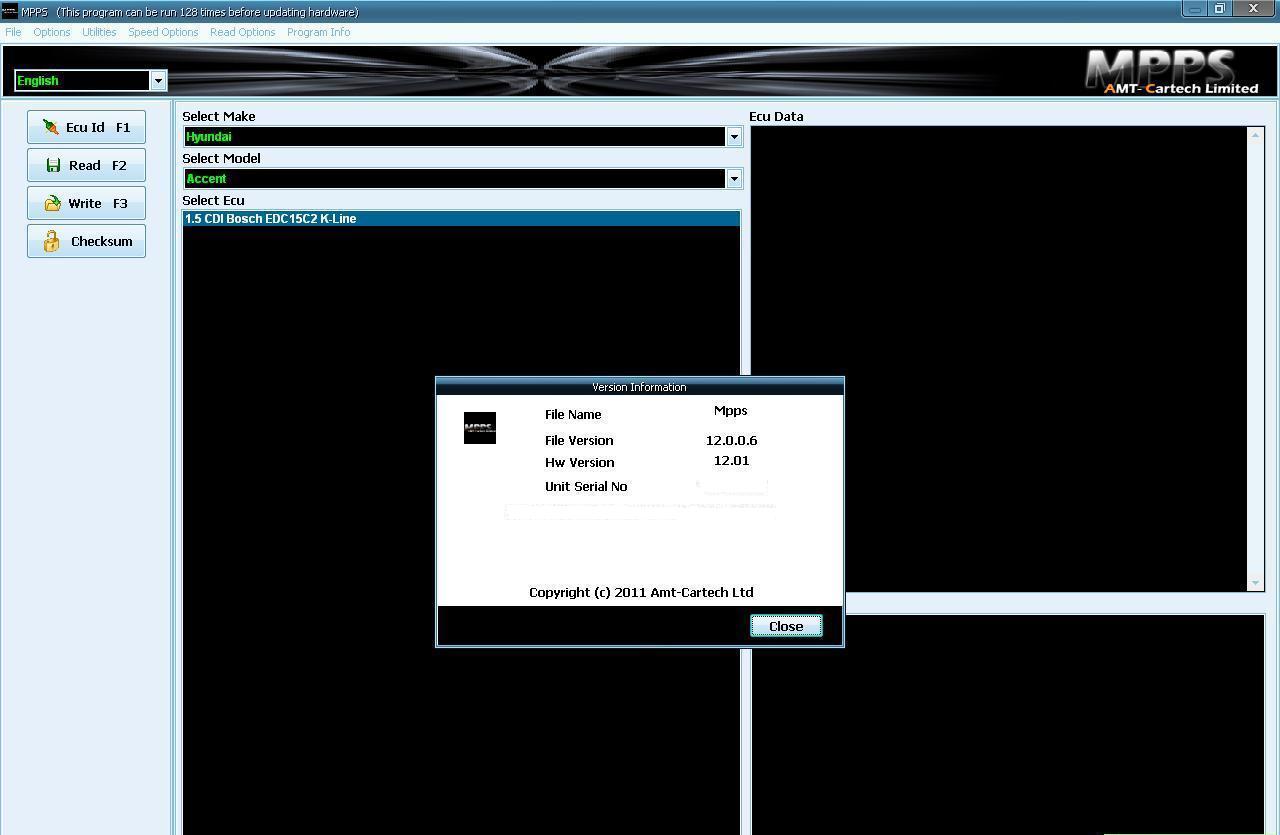Viewport: 1280px width, 835px height.
Task: Click the File Version value 12.0.0.6
Action: point(731,440)
